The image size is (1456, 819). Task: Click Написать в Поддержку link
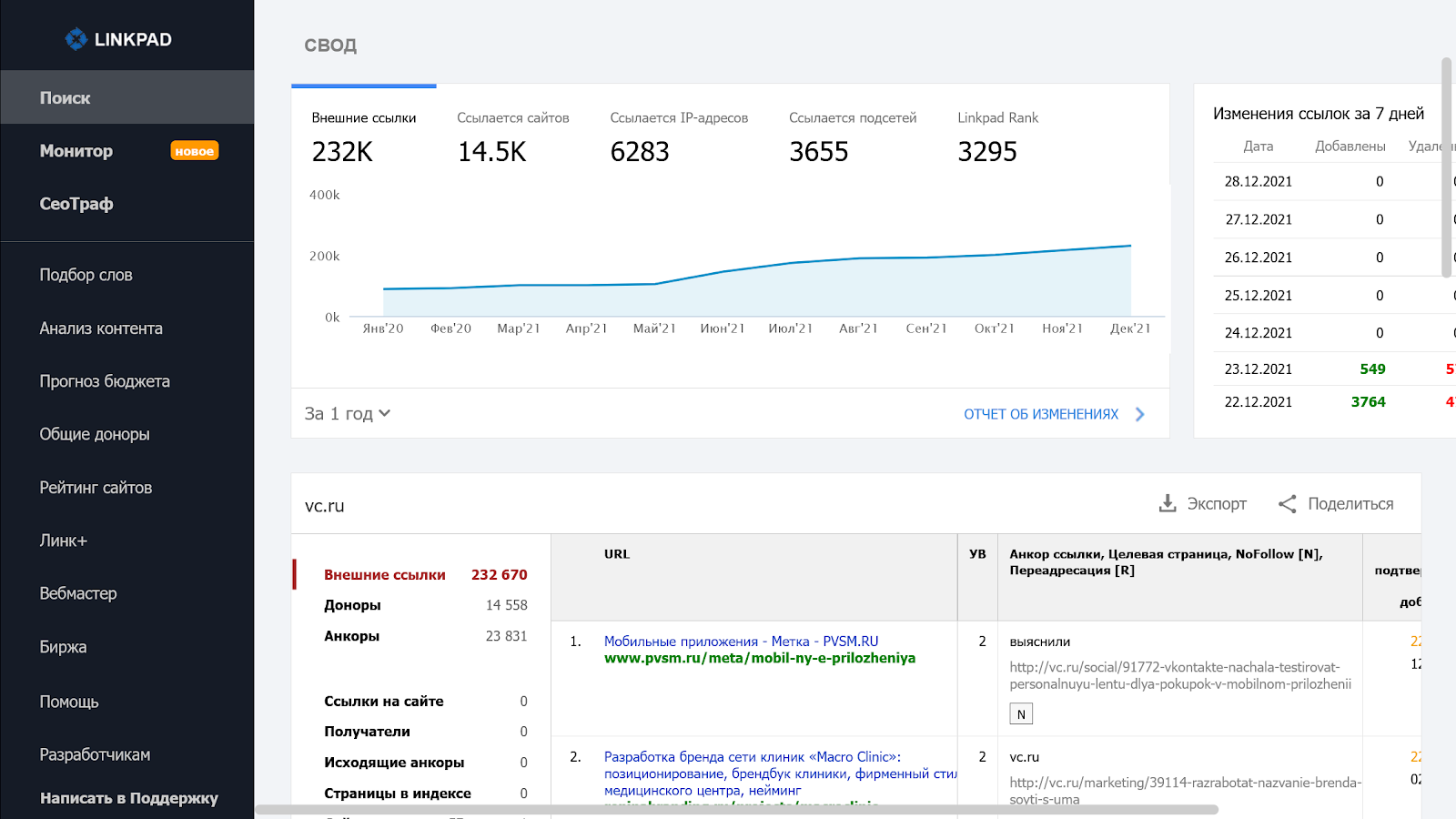[129, 798]
